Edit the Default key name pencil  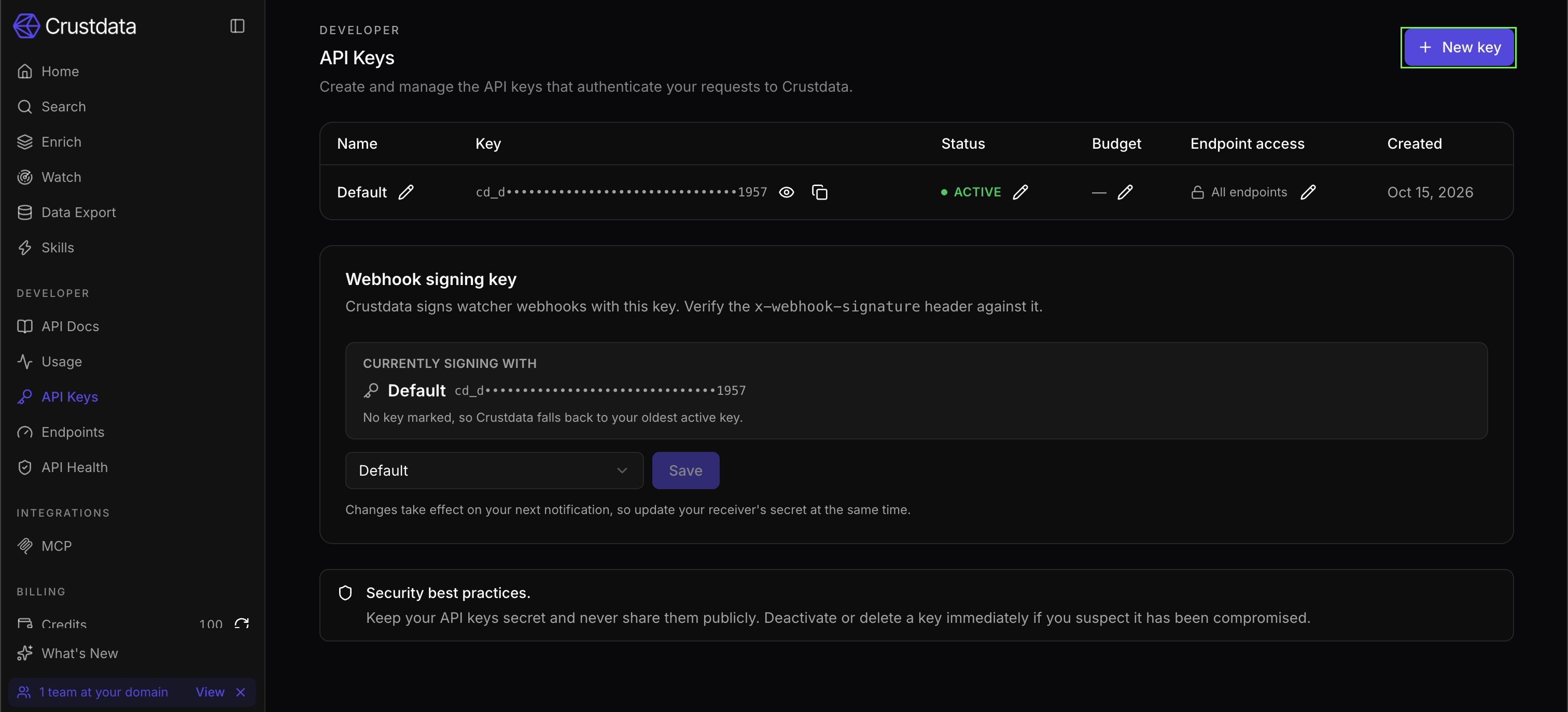coord(406,192)
